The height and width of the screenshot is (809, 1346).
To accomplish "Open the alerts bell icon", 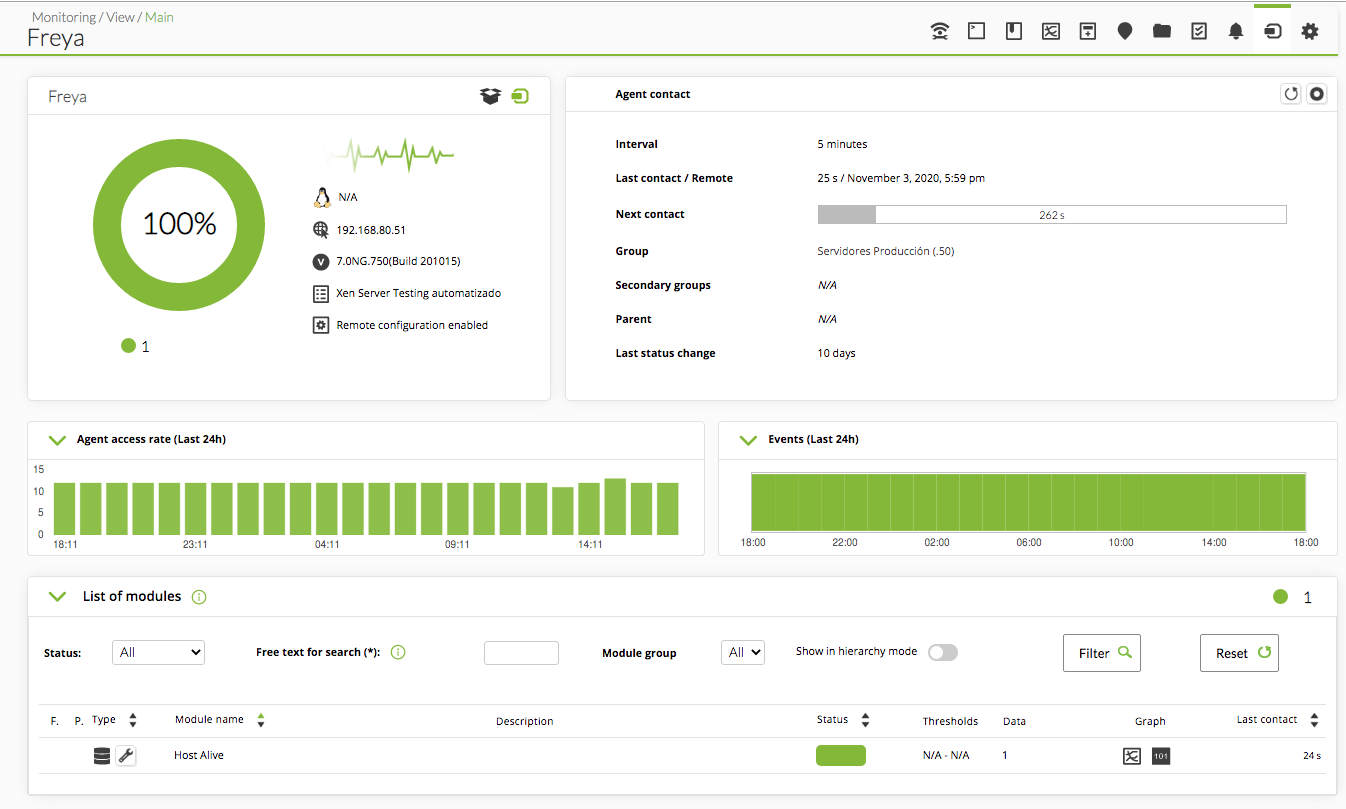I will 1236,31.
